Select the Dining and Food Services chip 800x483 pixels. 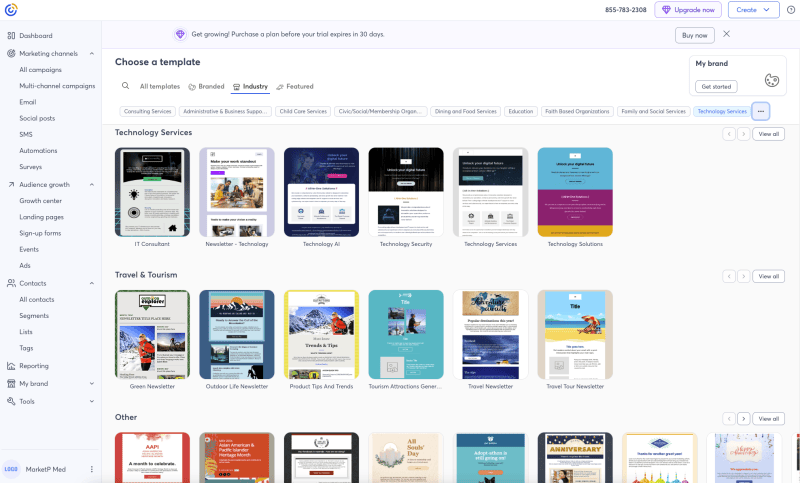pos(465,111)
